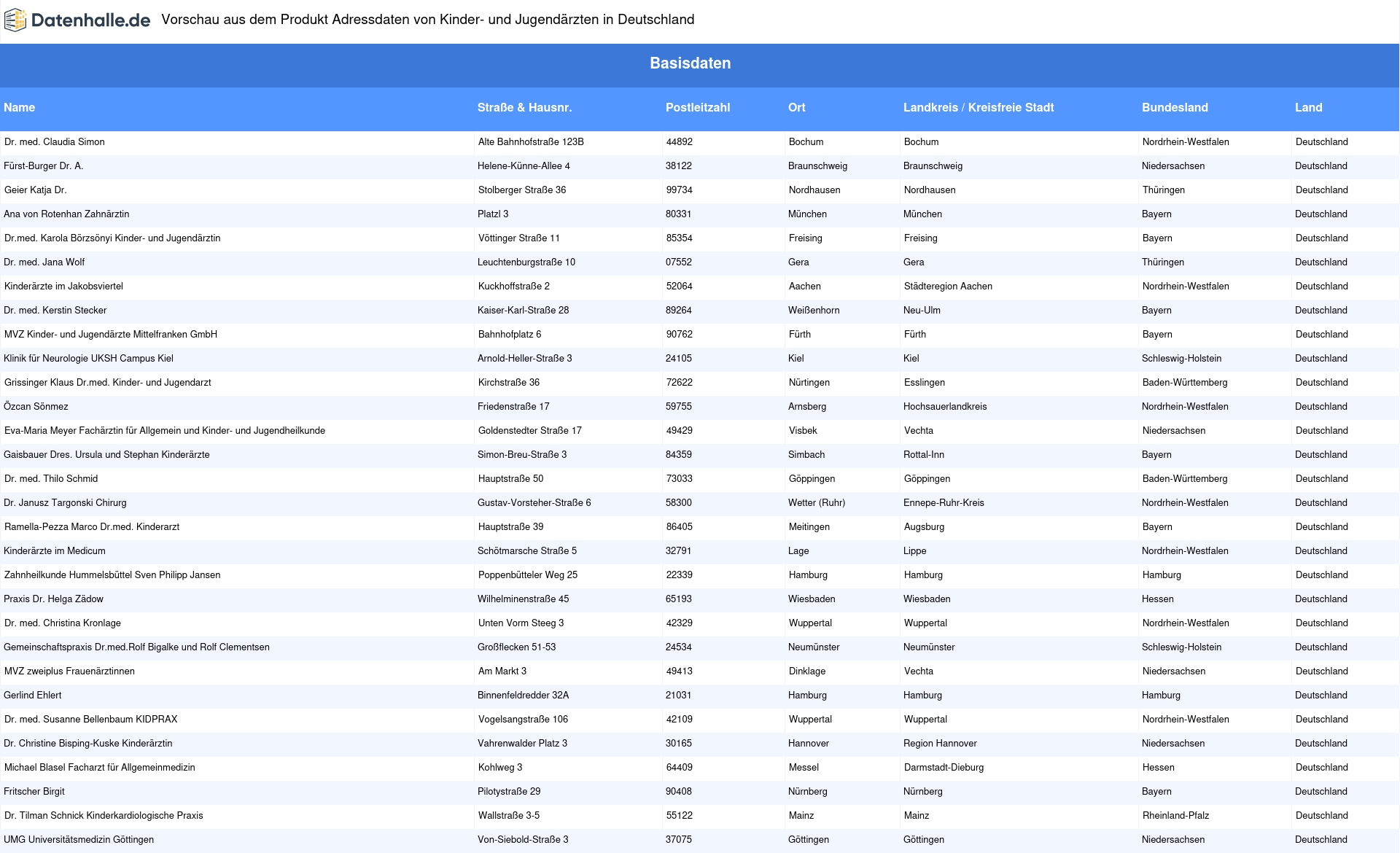Click Region Hannover district cell

click(x=940, y=744)
